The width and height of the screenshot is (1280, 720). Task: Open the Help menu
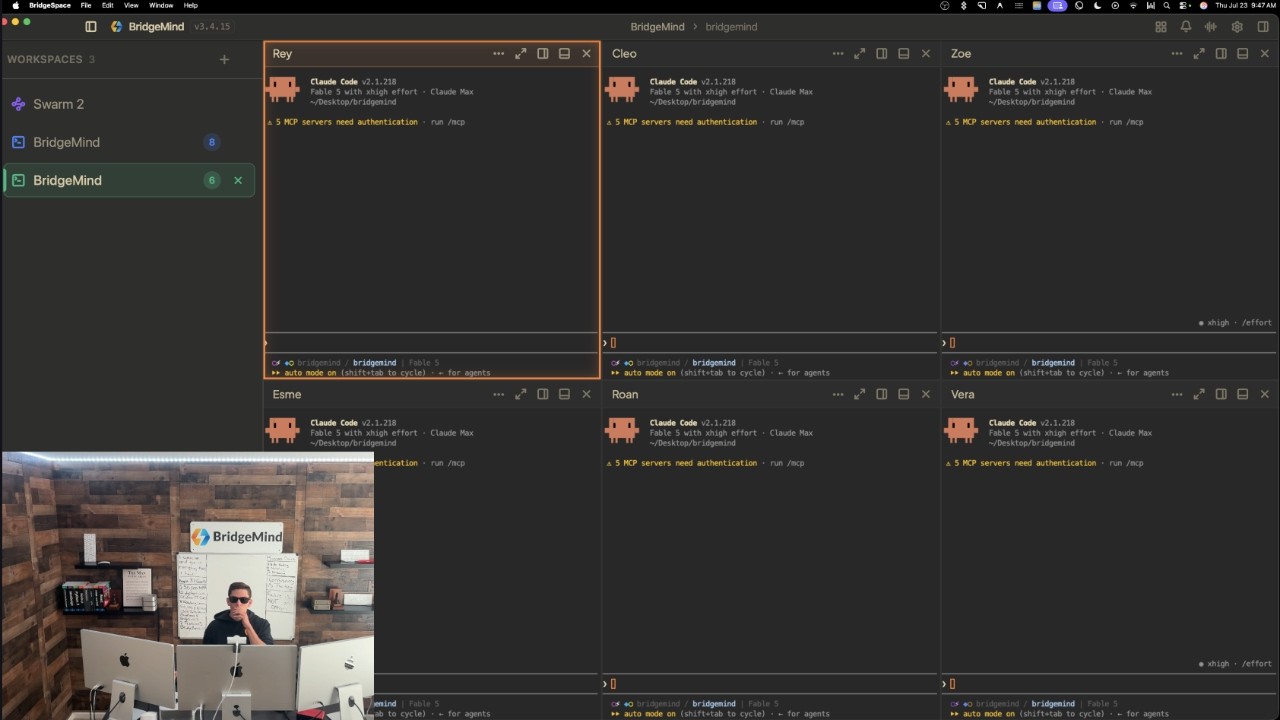[x=190, y=5]
